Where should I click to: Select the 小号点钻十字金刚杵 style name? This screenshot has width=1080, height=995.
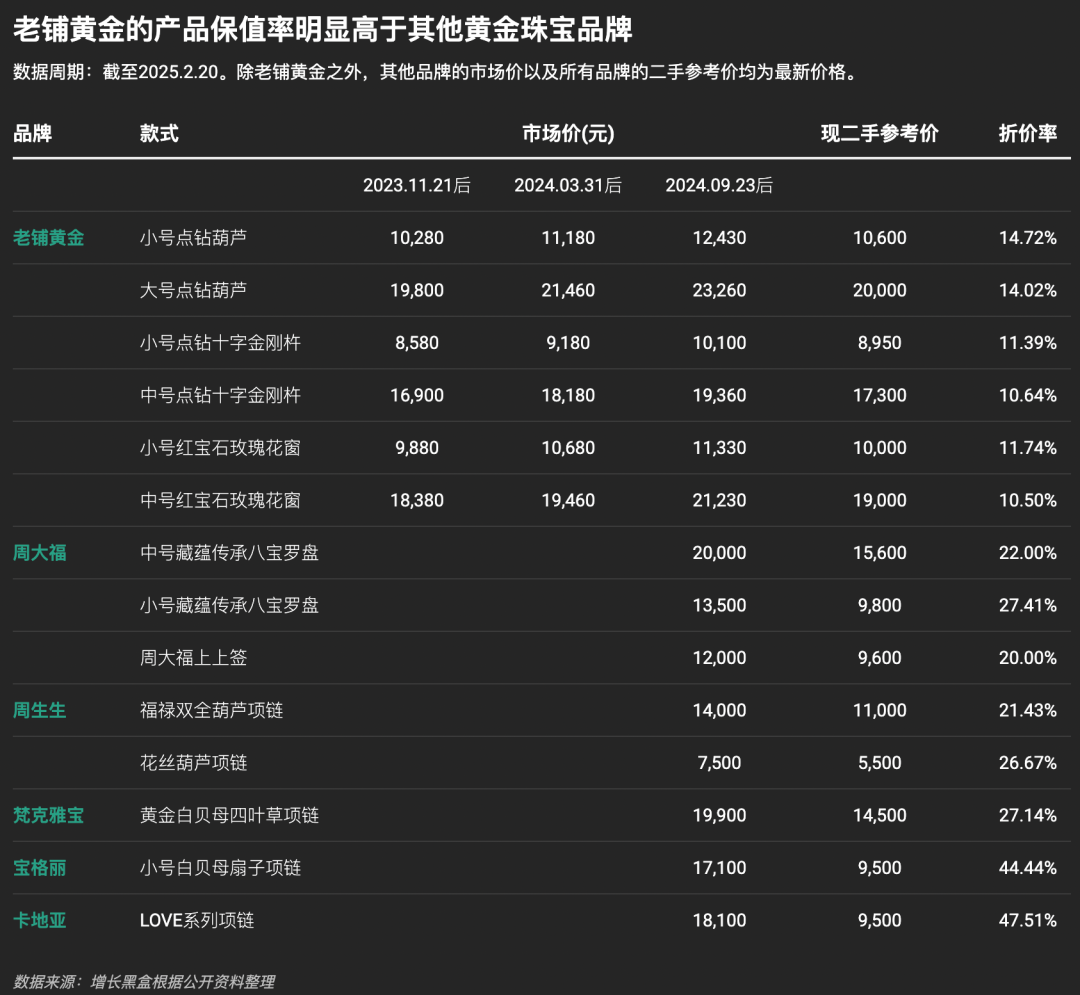(x=220, y=342)
